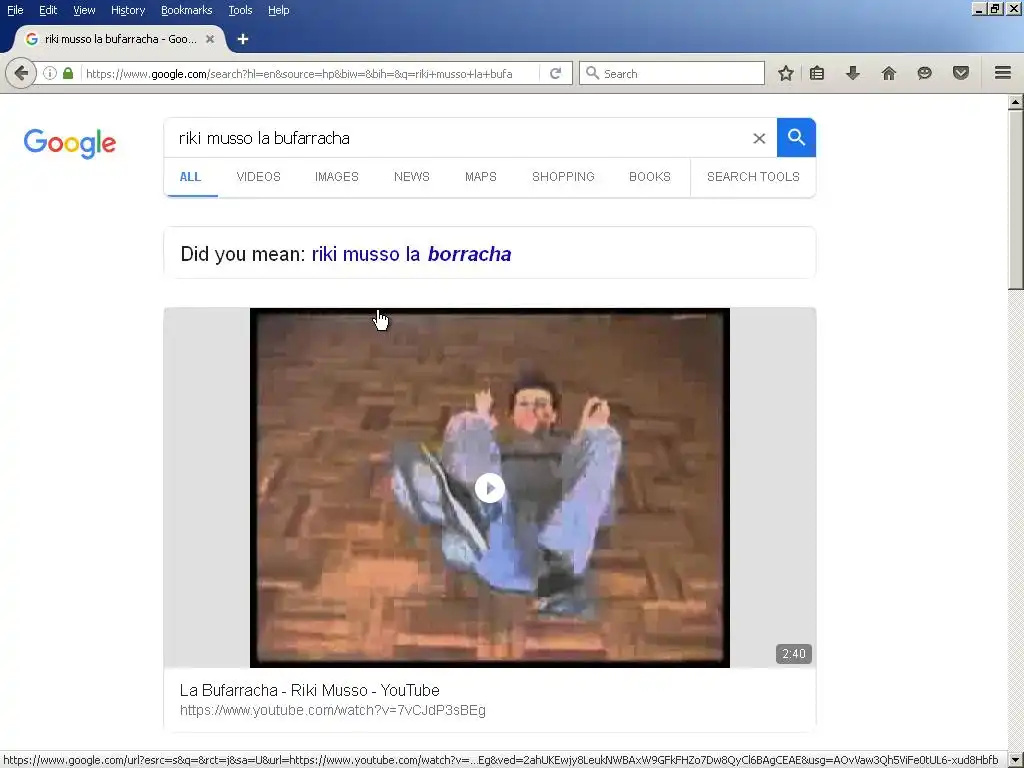Screen dimensions: 1024x768
Task: Play the La Bufarracha video
Action: click(x=490, y=488)
